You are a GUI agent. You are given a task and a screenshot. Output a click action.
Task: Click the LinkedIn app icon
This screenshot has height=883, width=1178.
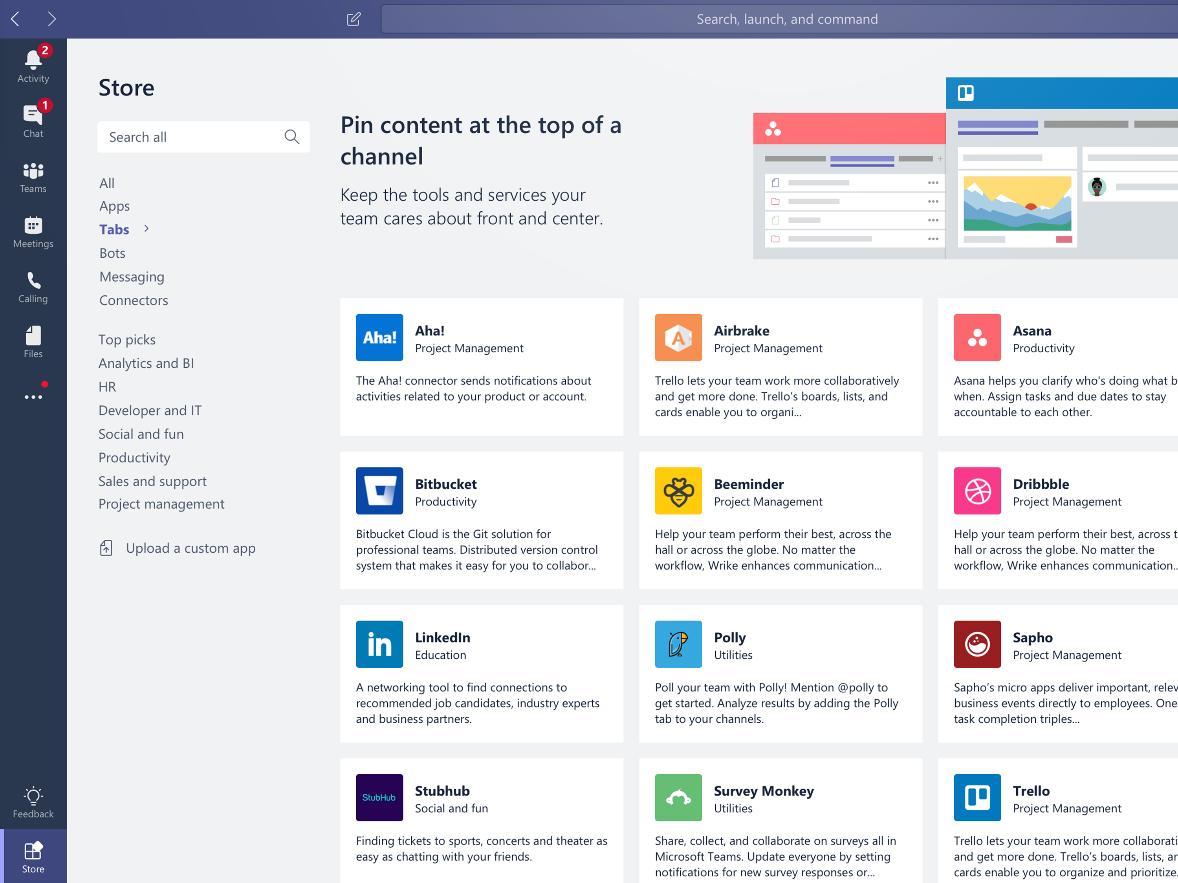(379, 644)
